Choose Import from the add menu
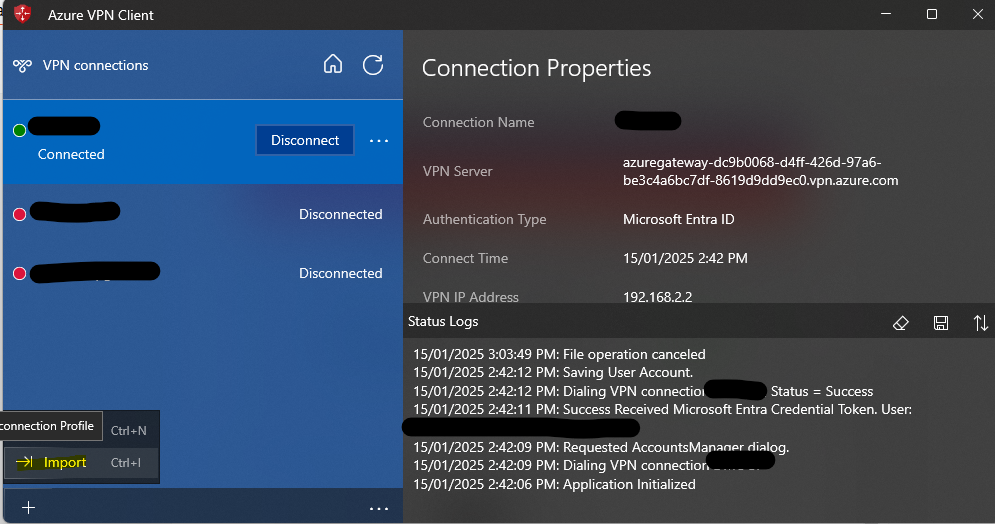The image size is (995, 524). pos(81,462)
